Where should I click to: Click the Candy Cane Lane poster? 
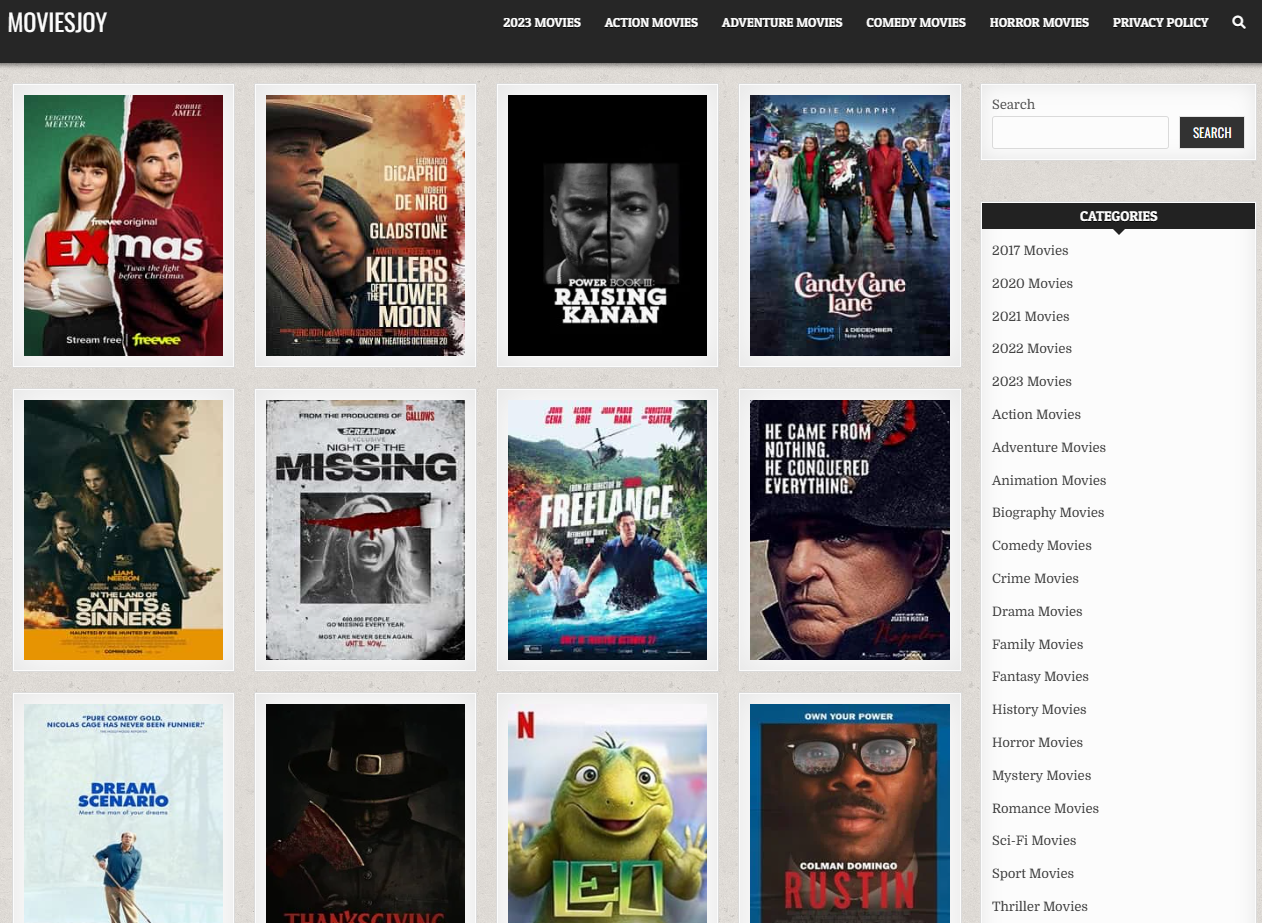[849, 225]
